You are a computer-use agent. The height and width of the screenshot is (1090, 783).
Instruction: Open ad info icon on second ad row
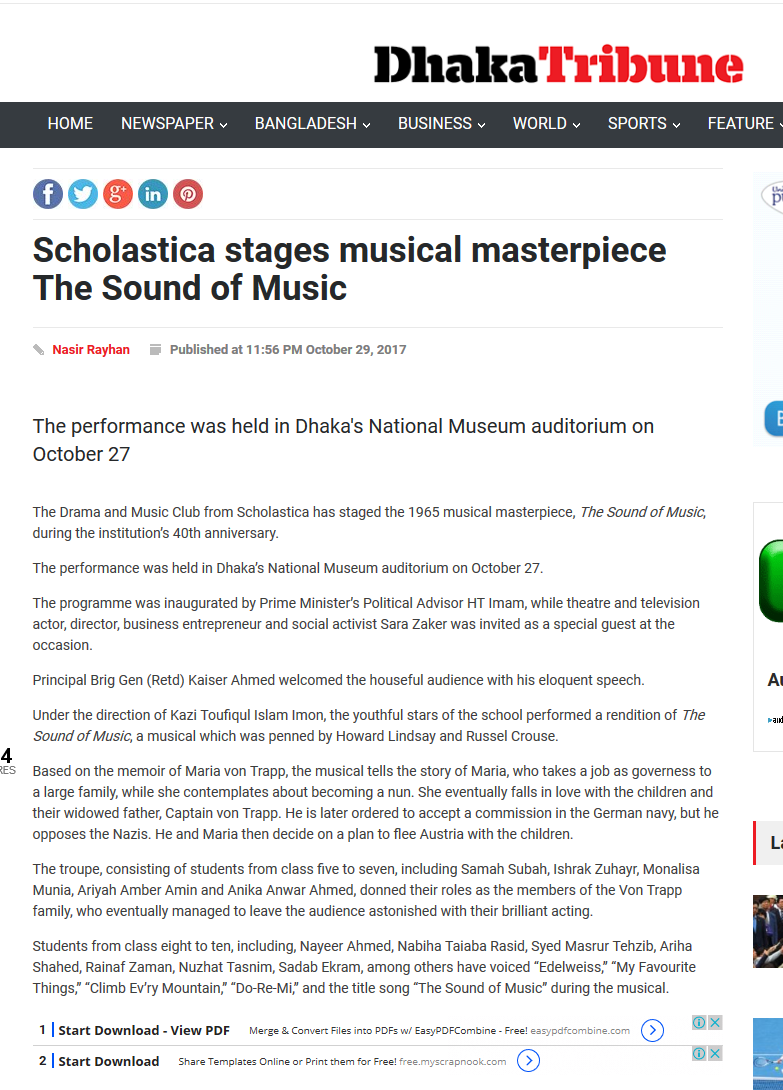[699, 1053]
